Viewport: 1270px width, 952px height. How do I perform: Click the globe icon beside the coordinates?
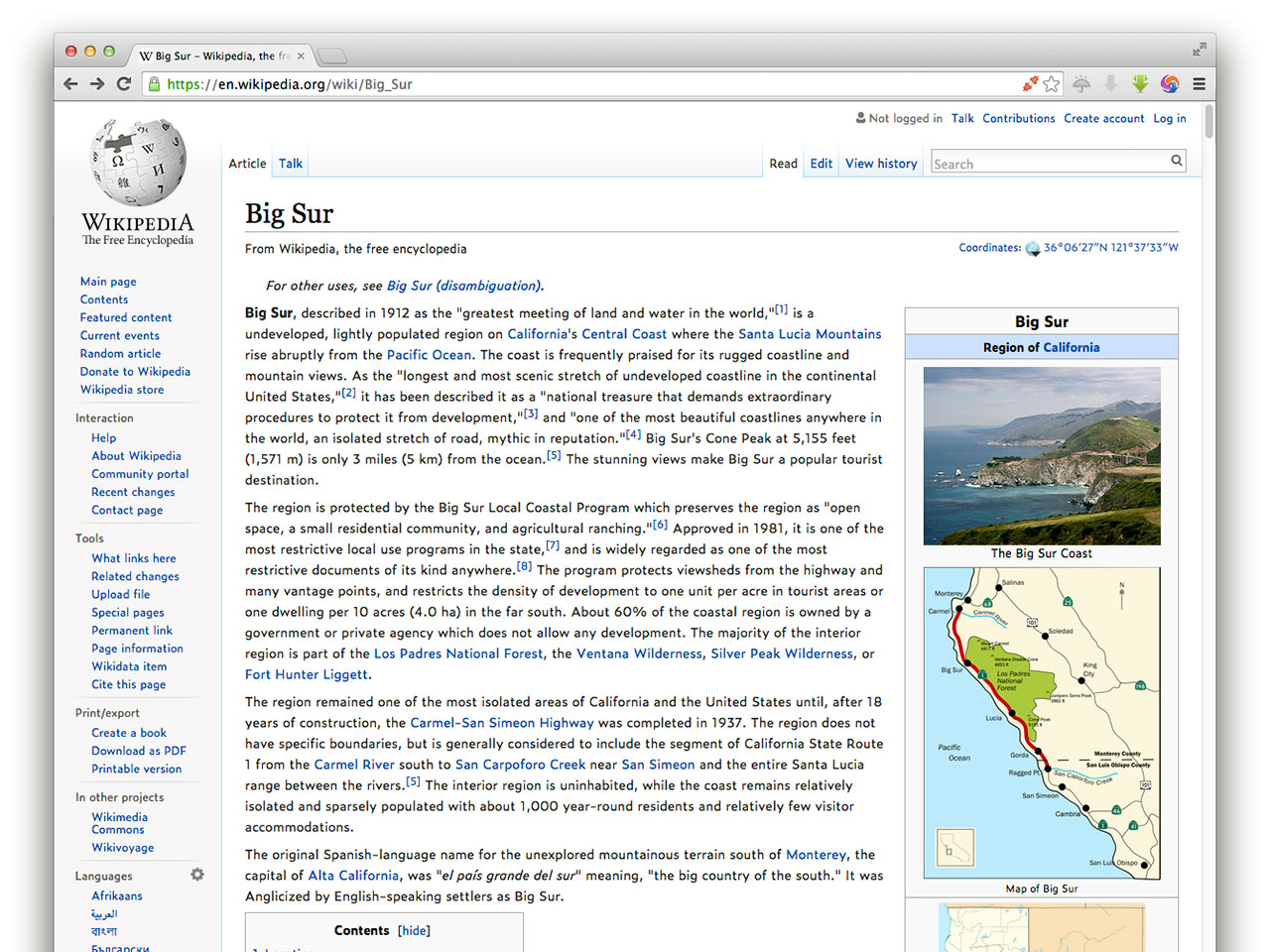tap(1033, 248)
